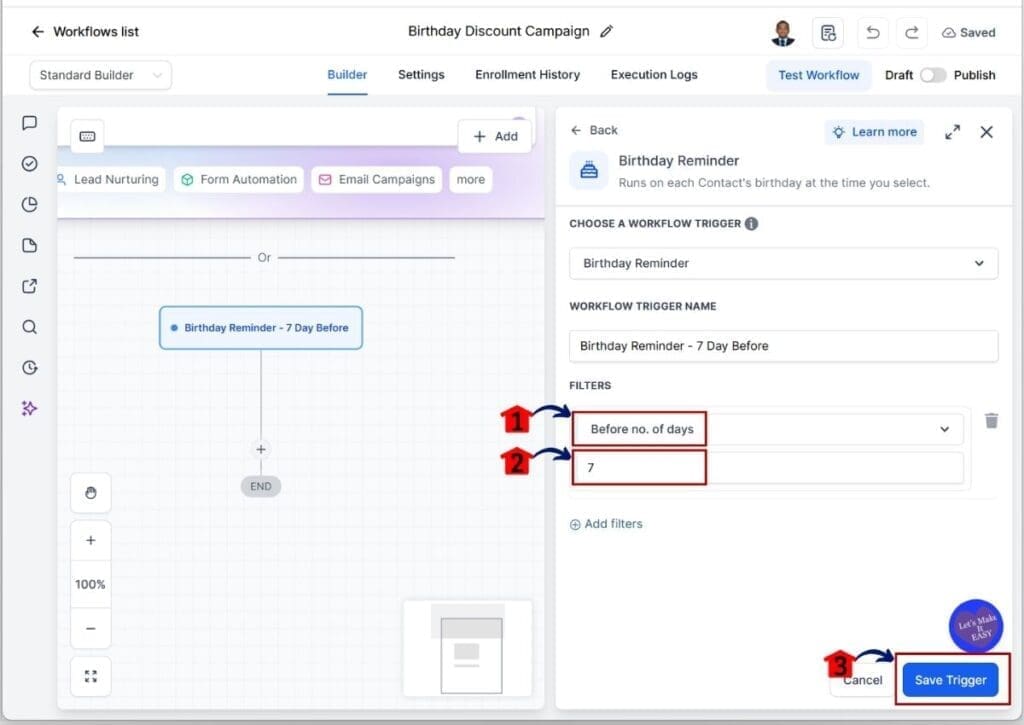
Task: Click the Learn more button
Action: tap(874, 132)
